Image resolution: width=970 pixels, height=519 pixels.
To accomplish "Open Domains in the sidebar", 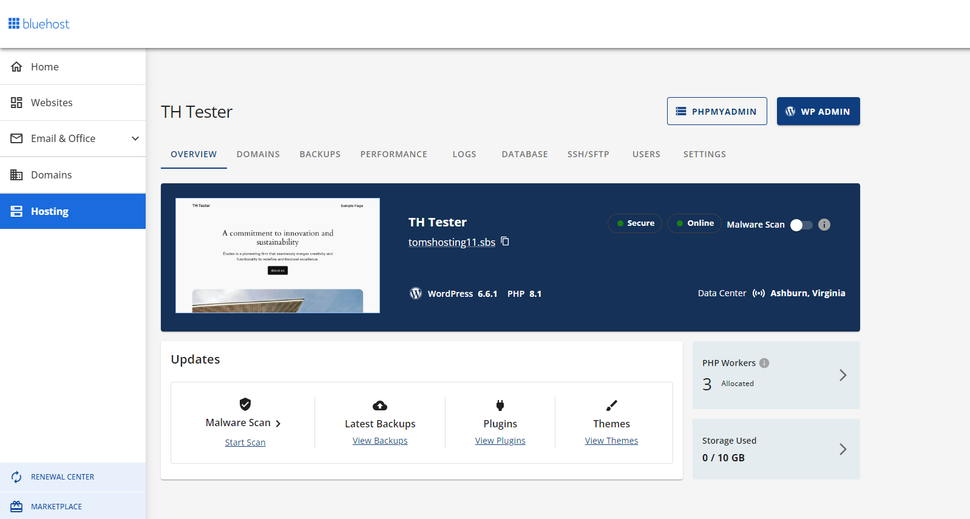I will (x=73, y=175).
